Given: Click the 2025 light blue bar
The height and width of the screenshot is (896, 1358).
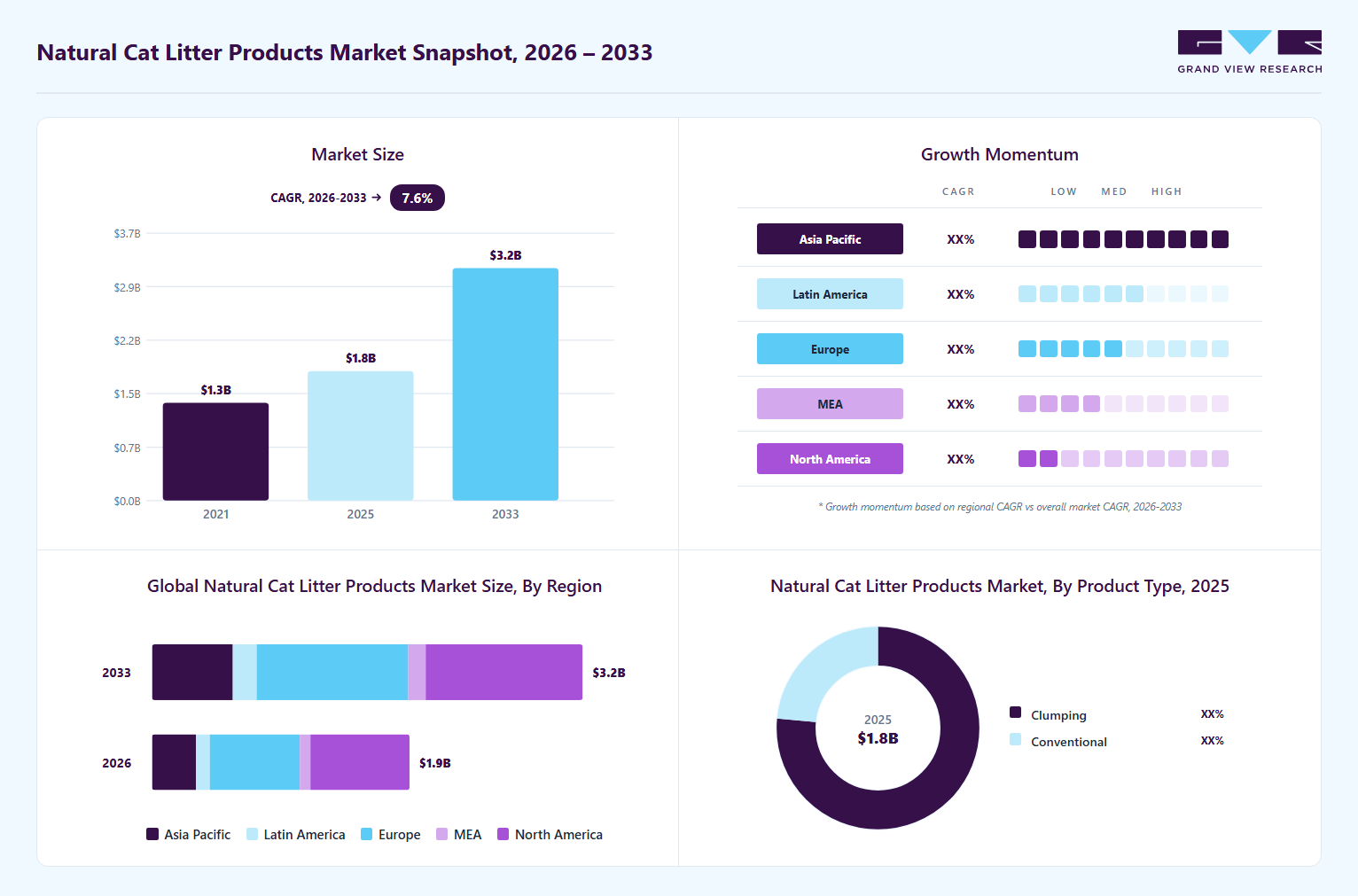Looking at the screenshot, I should click(x=361, y=436).
